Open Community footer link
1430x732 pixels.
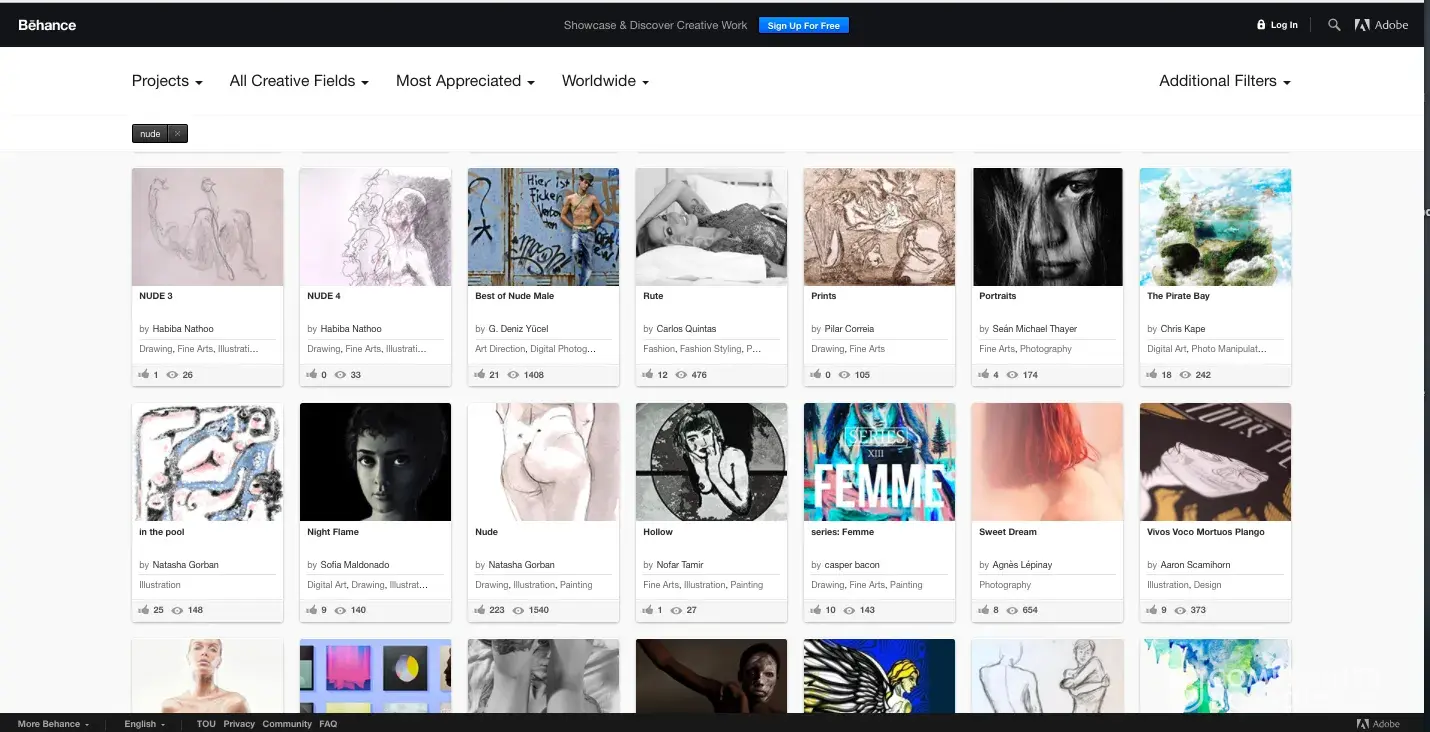click(x=287, y=724)
